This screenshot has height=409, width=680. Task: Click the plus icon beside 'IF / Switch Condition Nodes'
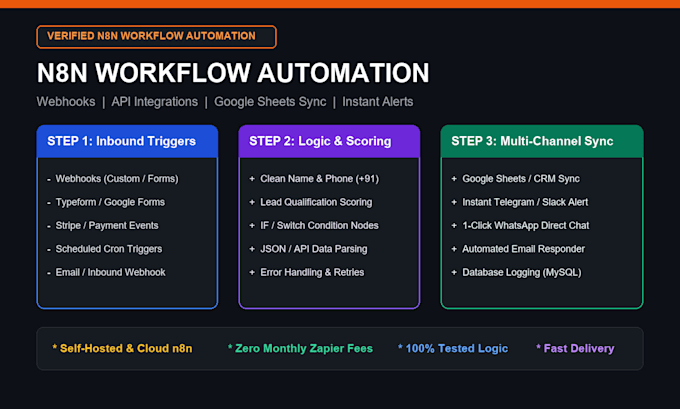point(252,226)
